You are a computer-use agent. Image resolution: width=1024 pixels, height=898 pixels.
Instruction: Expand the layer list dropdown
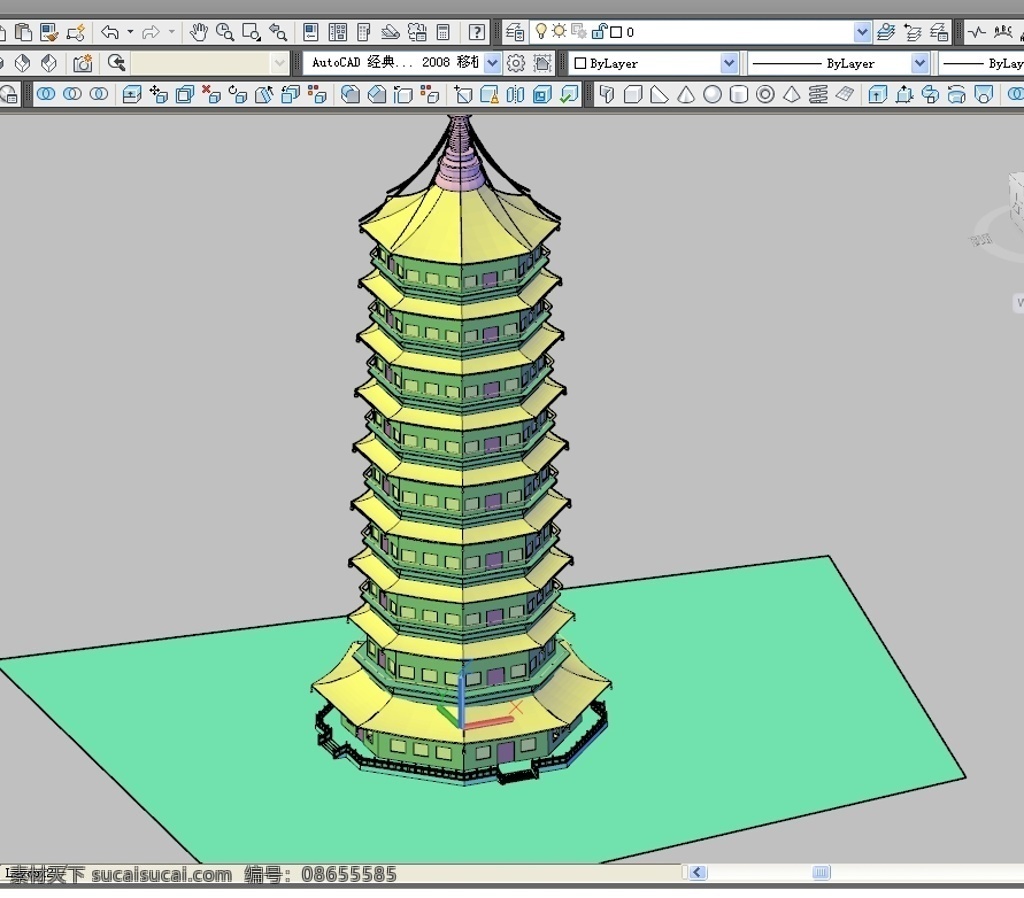coord(862,31)
